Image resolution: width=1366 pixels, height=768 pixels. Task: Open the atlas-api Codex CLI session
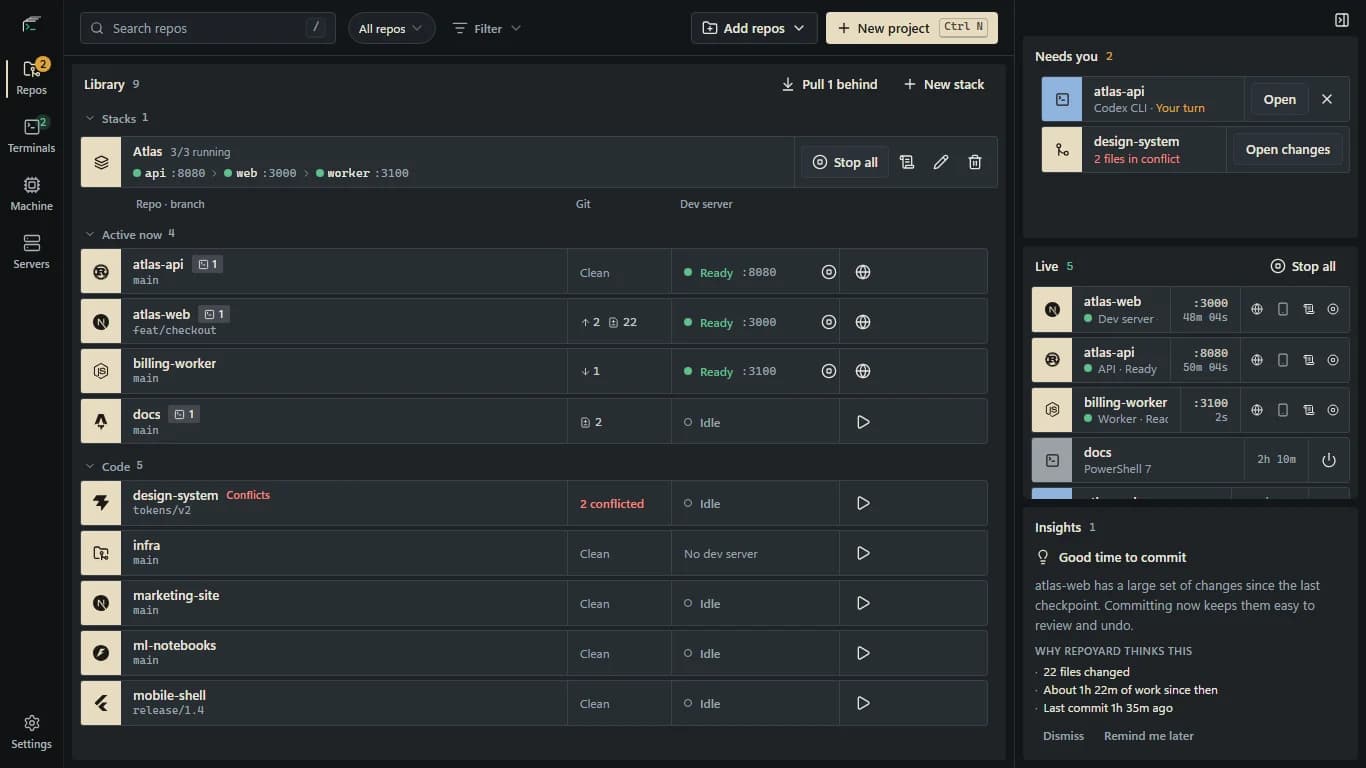(1279, 99)
